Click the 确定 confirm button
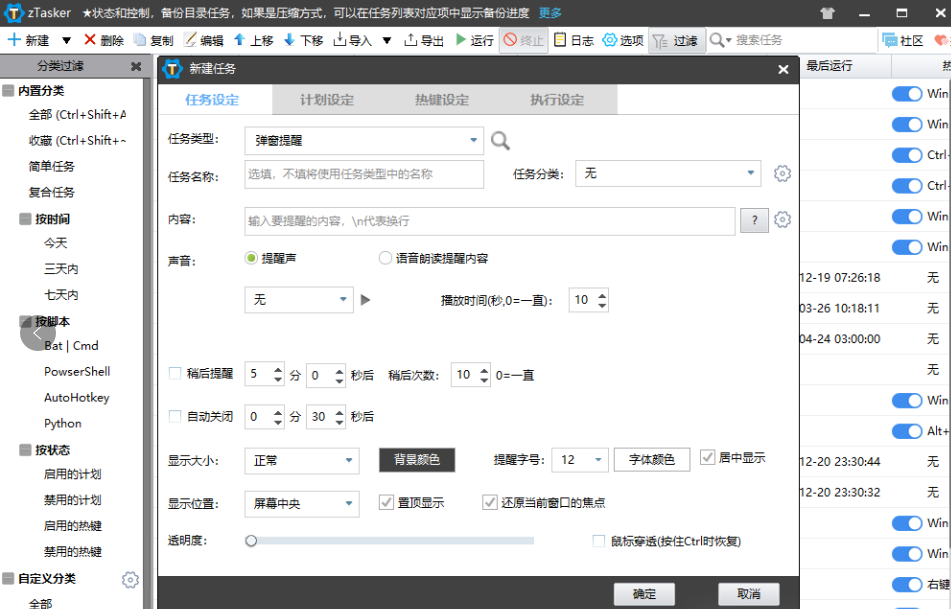The height and width of the screenshot is (609, 951). 644,593
